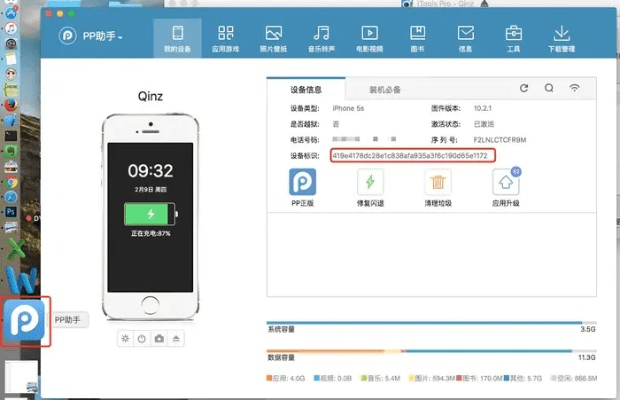Click the 其他: 5.7G storage legend
Viewport: 620px width, 400px height.
[522, 378]
